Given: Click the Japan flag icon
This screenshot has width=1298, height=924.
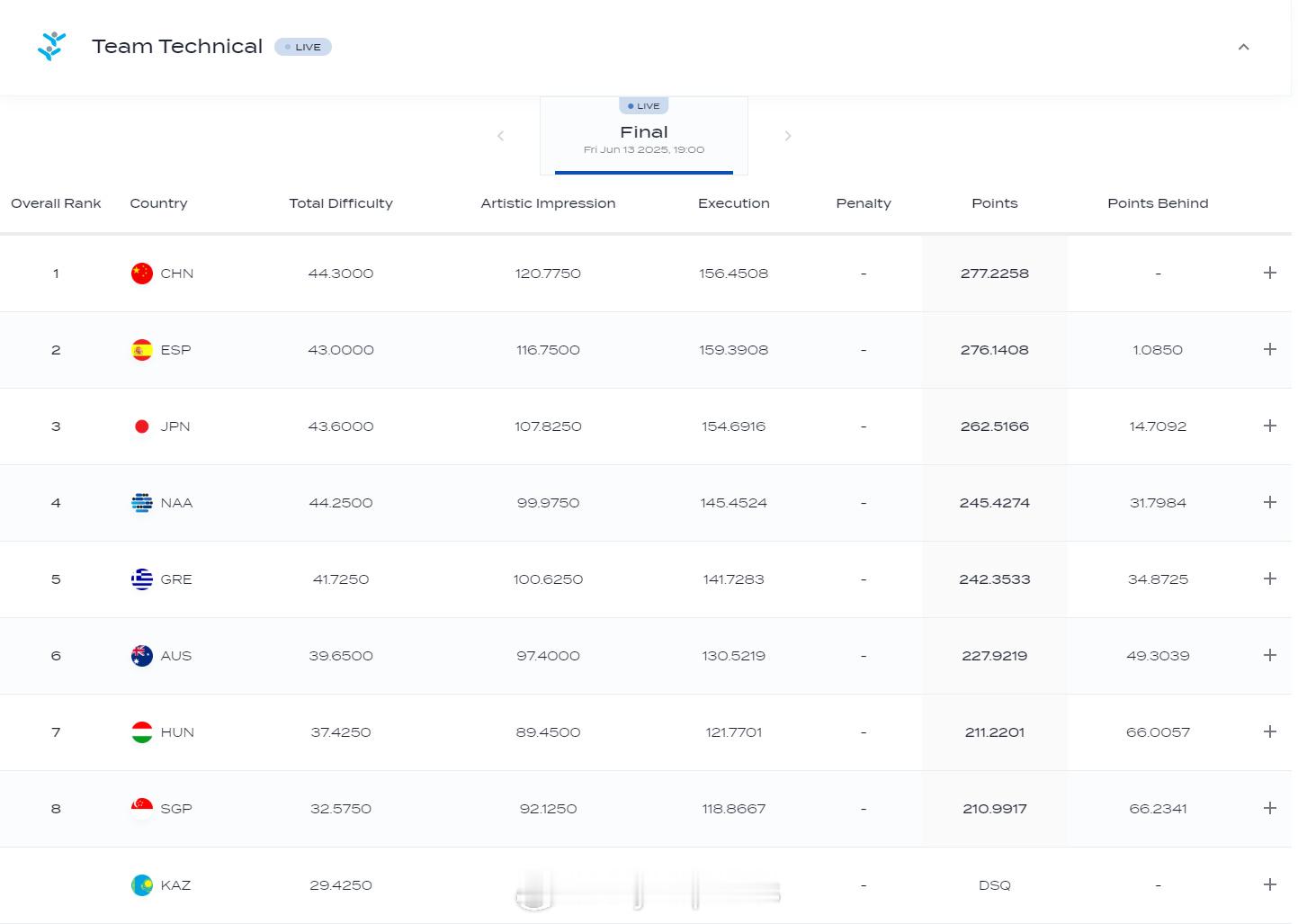Looking at the screenshot, I should coord(142,426).
